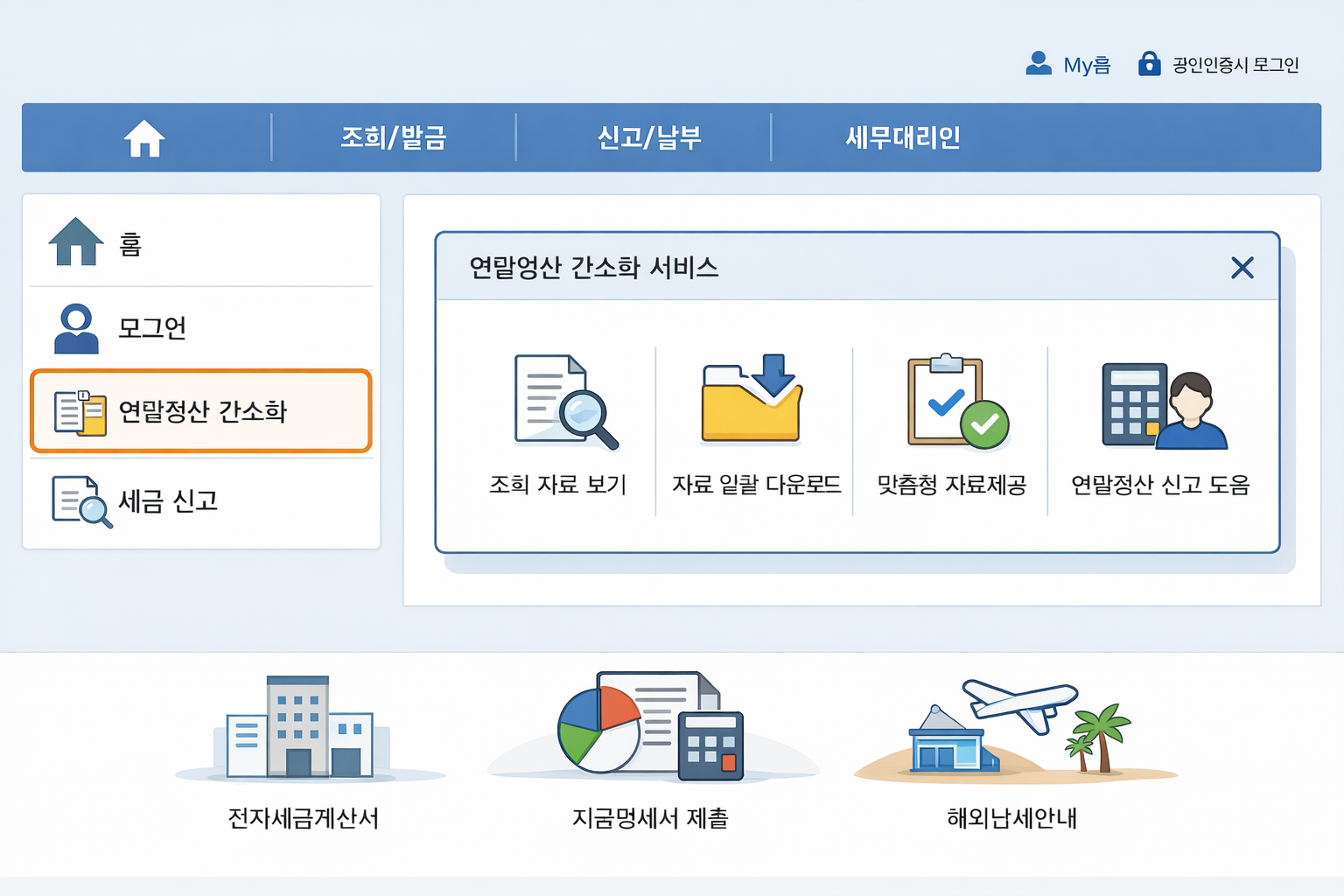Click the sidebar user login icon
Viewport: 1344px width, 896px height.
[76, 328]
